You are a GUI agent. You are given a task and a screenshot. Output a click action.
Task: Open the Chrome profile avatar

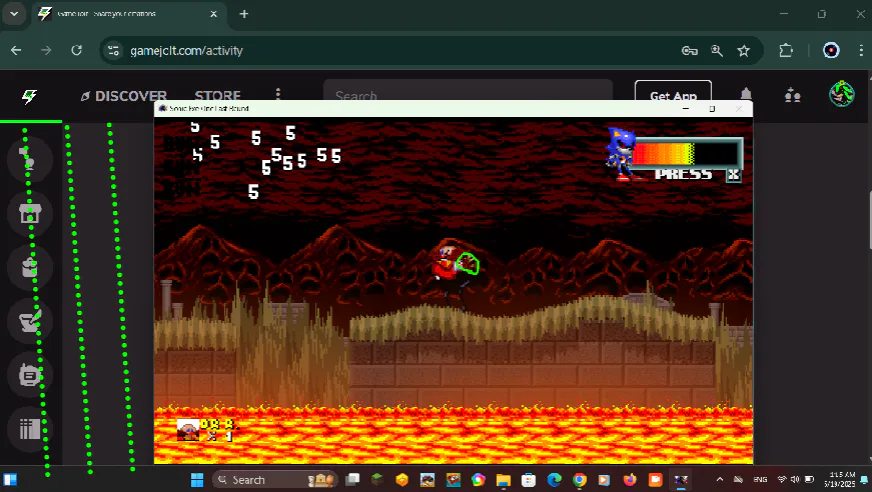[831, 51]
